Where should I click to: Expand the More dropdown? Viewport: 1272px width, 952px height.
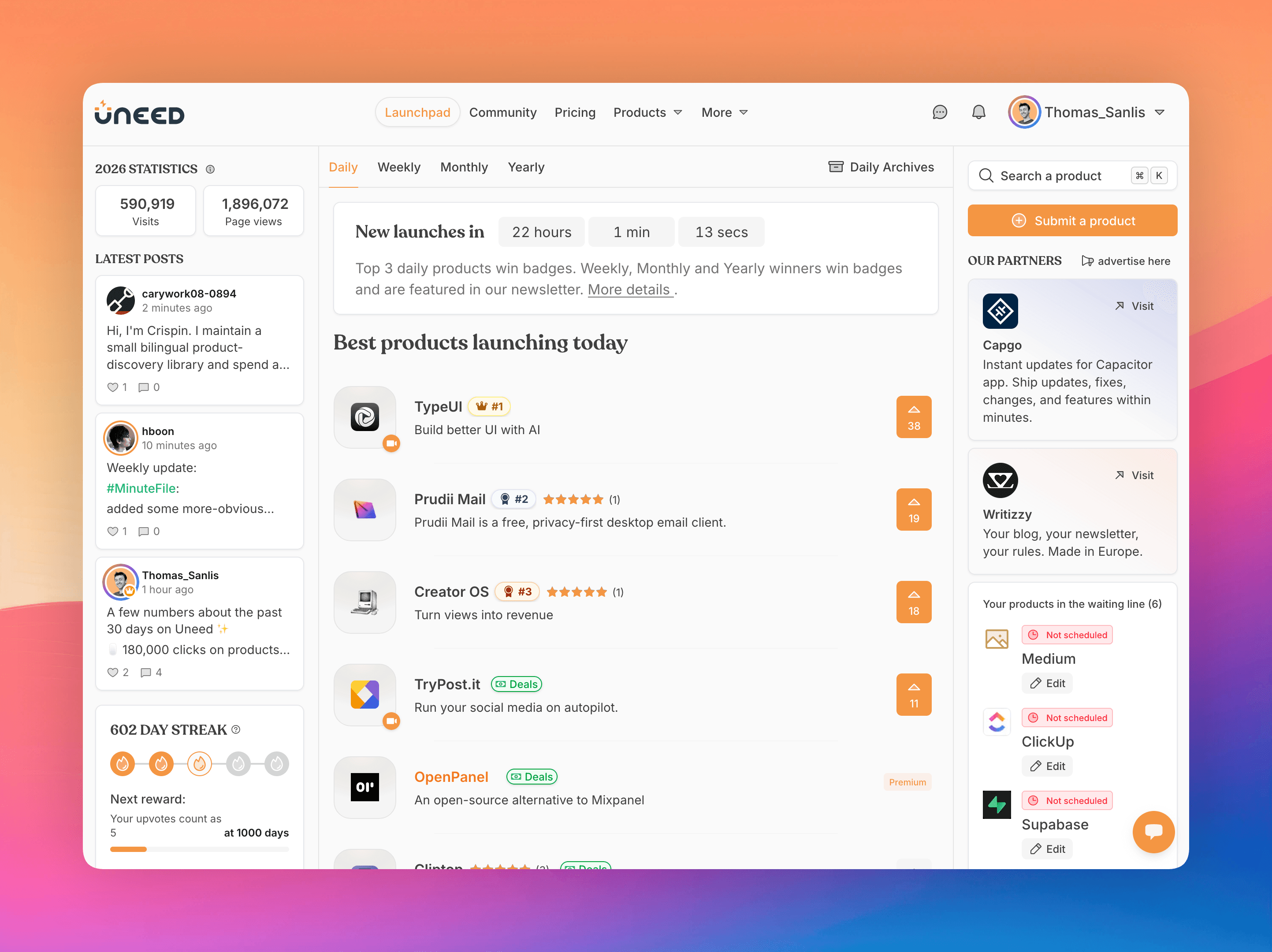(x=724, y=113)
